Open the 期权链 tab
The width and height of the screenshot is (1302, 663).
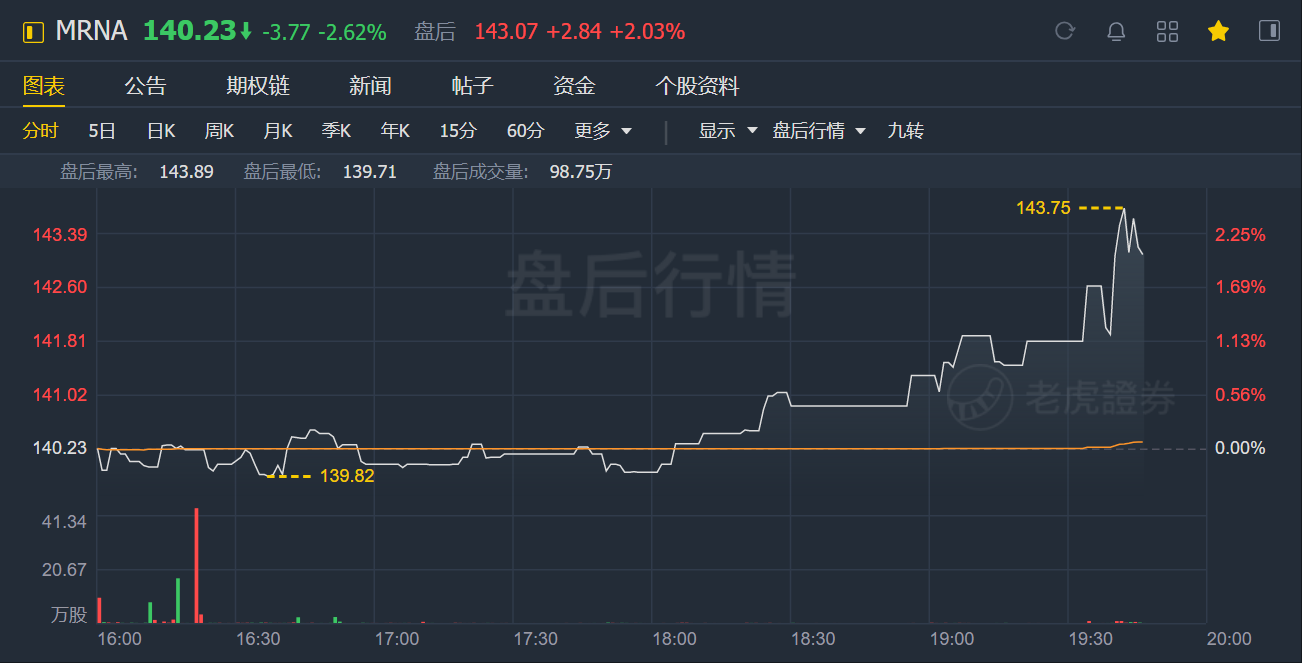pos(258,86)
